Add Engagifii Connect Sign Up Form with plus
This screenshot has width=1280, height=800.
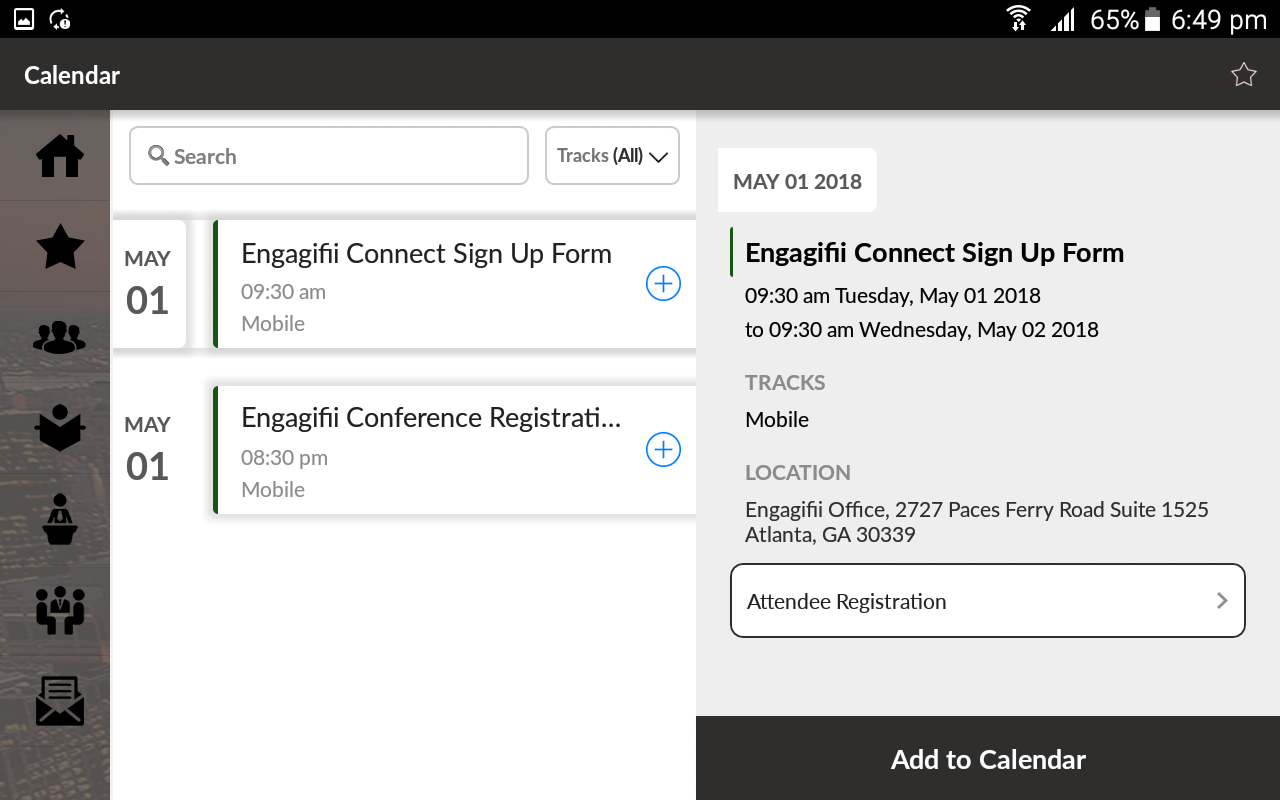[x=663, y=284]
